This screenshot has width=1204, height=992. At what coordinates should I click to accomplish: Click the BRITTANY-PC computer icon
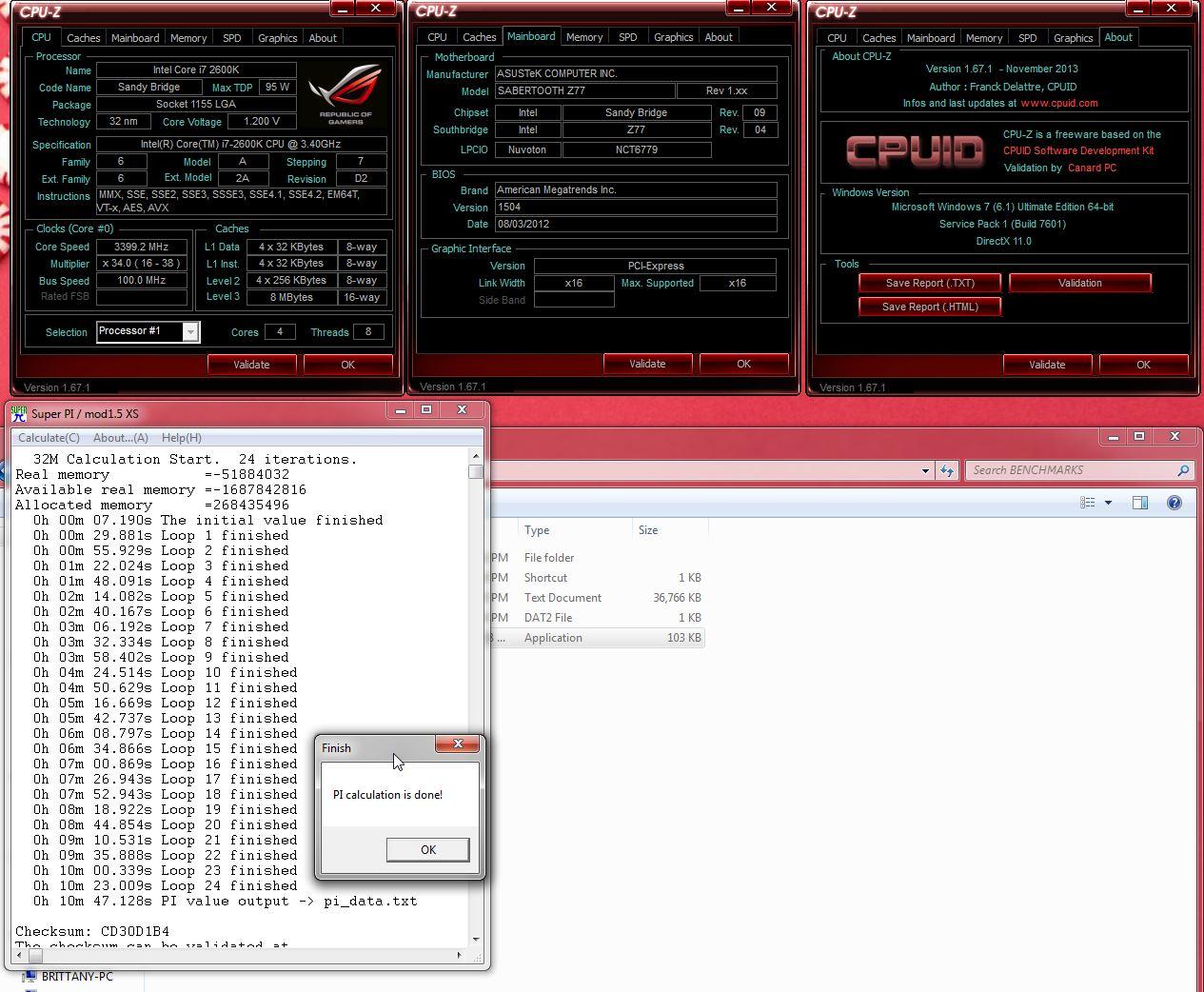[x=30, y=977]
